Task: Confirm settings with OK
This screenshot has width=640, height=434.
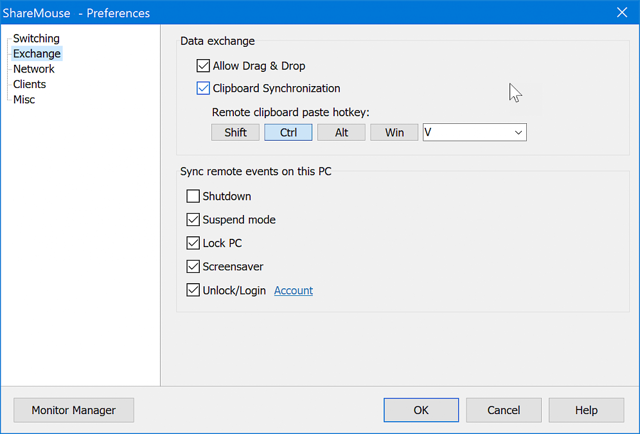Action: click(x=421, y=410)
